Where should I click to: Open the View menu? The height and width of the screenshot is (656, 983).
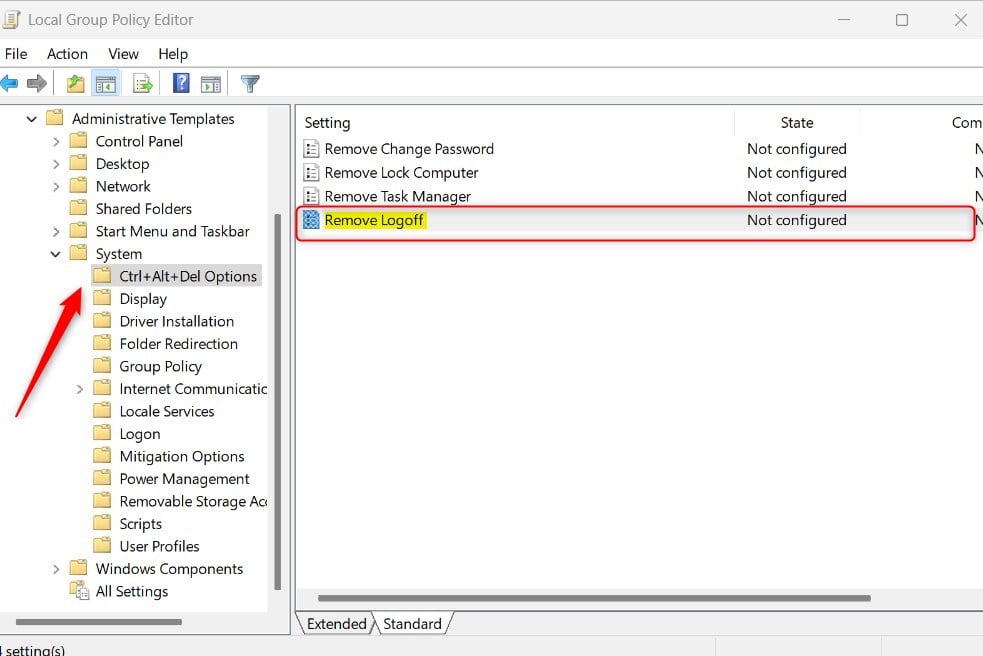[x=124, y=54]
